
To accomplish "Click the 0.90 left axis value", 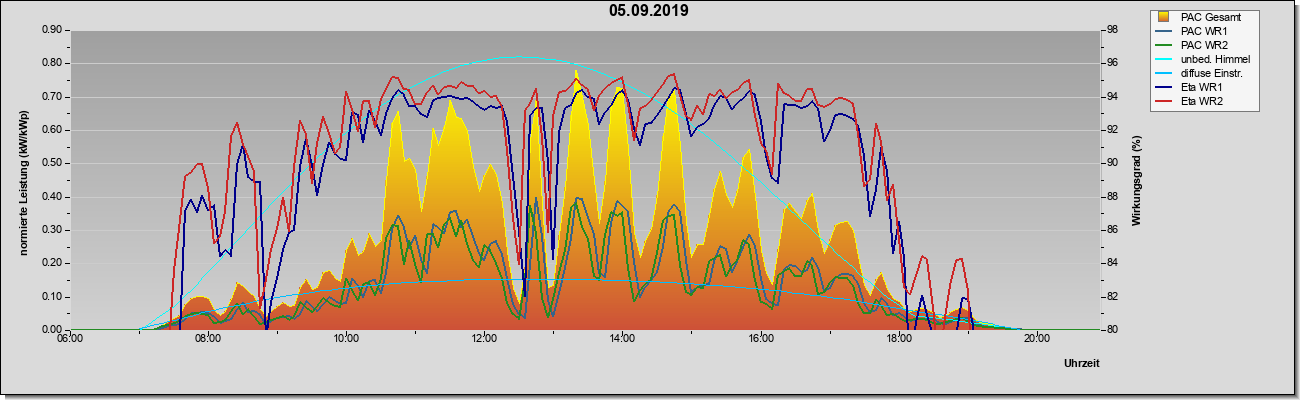I will click(52, 30).
